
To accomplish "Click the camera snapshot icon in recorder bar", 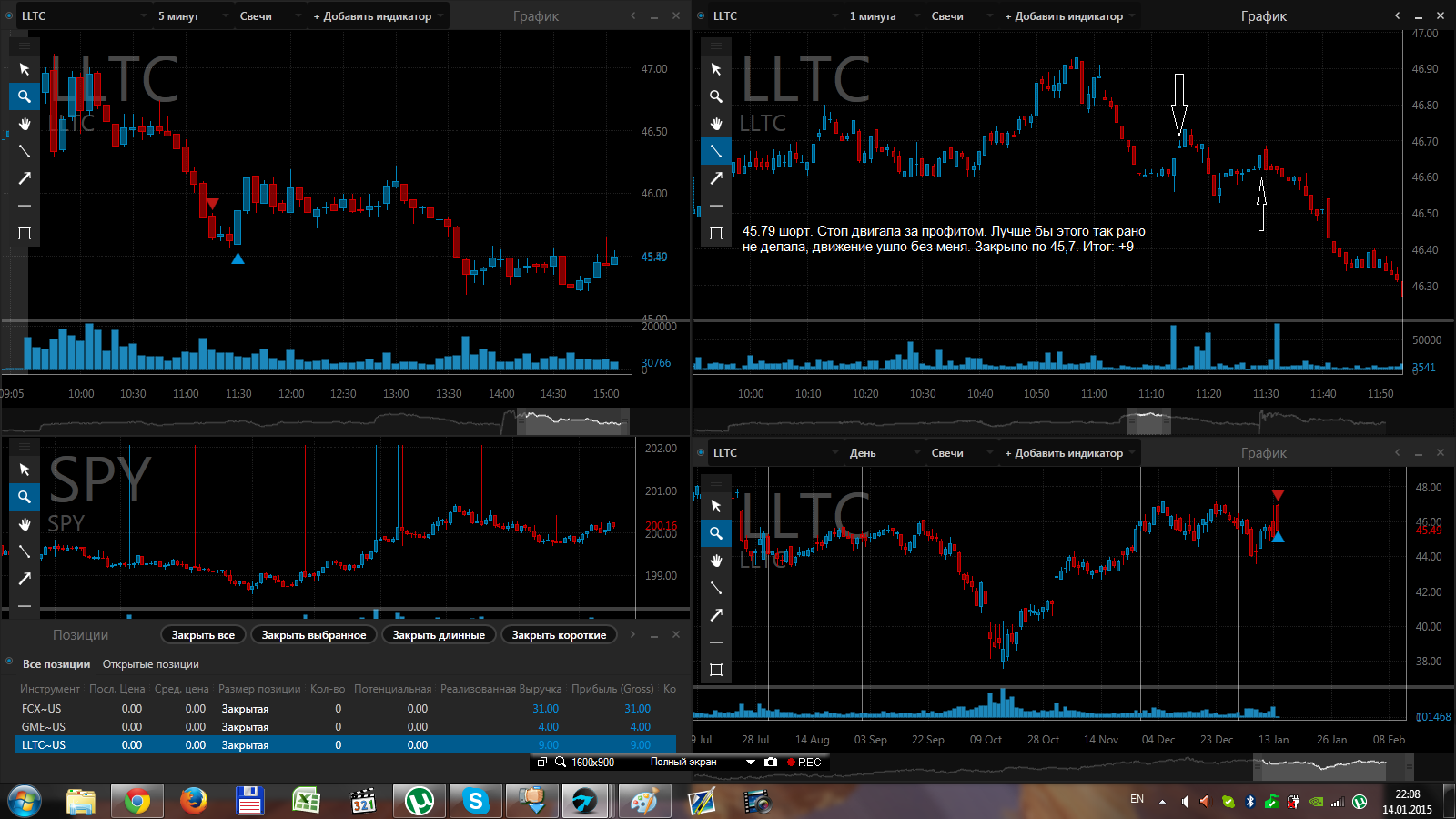I will pyautogui.click(x=771, y=762).
